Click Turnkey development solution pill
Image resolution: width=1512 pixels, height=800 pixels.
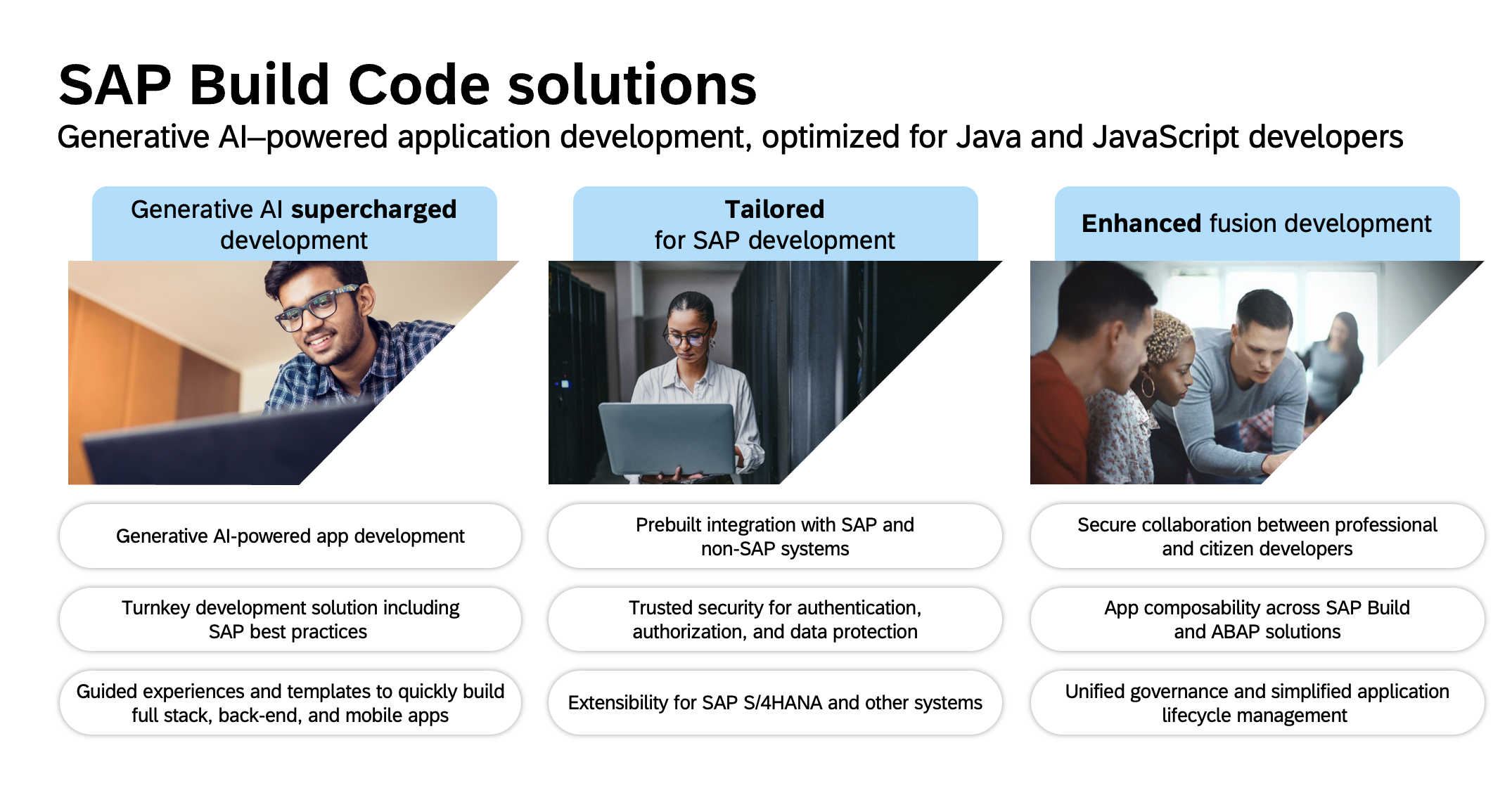tap(290, 619)
